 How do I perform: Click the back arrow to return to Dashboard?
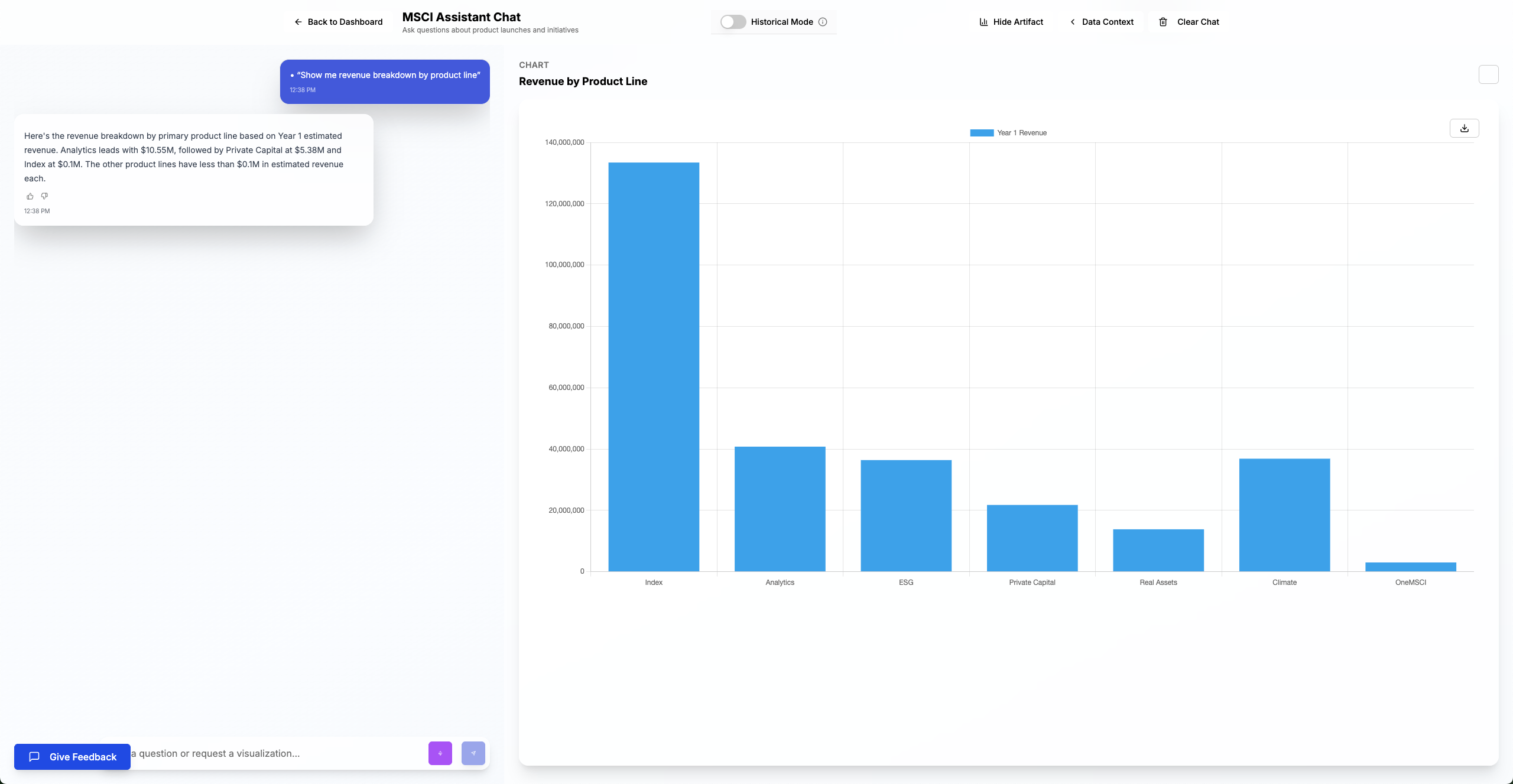[x=298, y=22]
